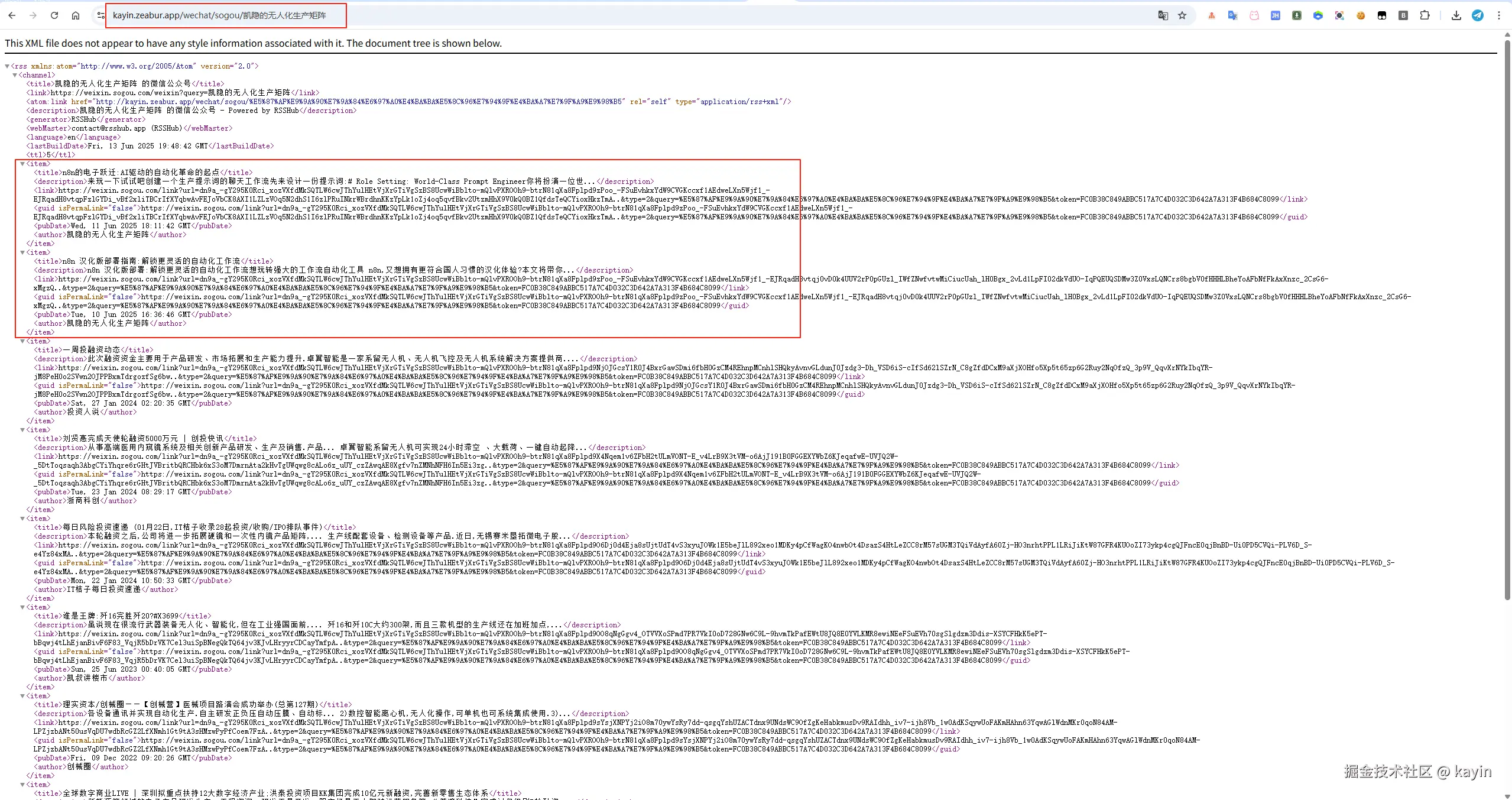Collapse the first item node (n8n的电子跃迁)
The height and width of the screenshot is (800, 1512).
tap(22, 164)
